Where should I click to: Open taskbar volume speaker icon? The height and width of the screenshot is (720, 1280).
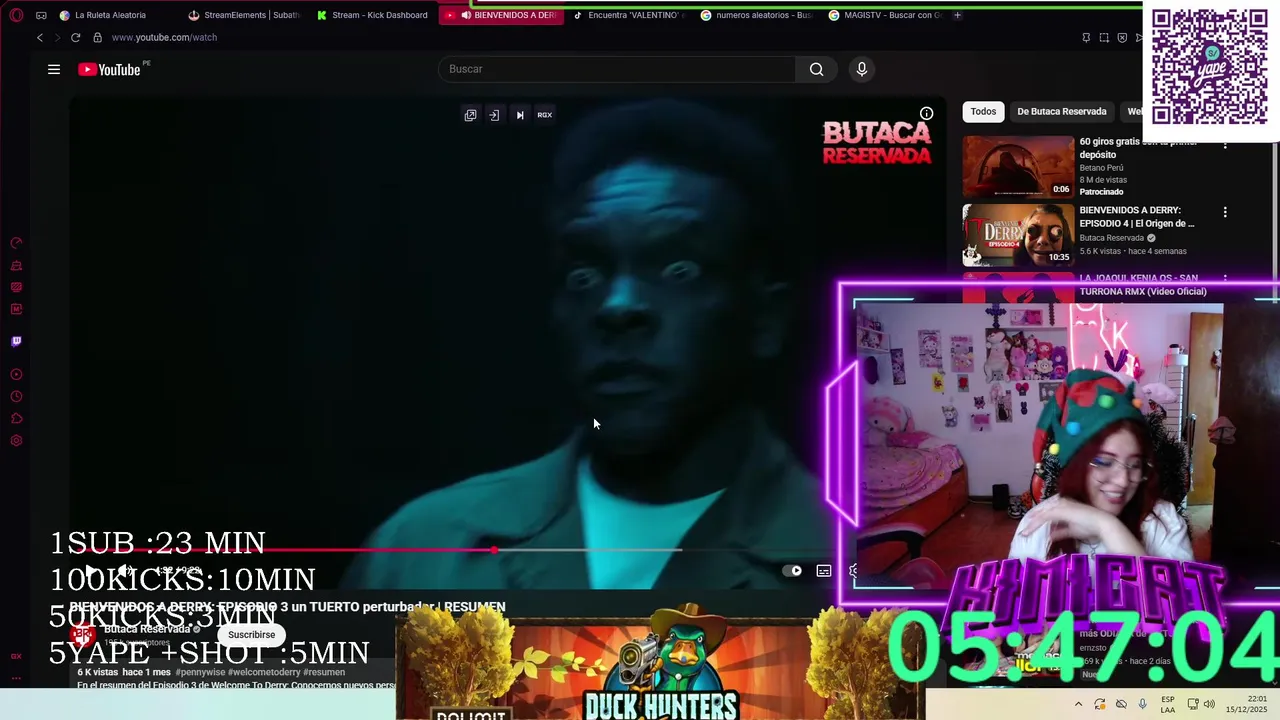point(1209,704)
